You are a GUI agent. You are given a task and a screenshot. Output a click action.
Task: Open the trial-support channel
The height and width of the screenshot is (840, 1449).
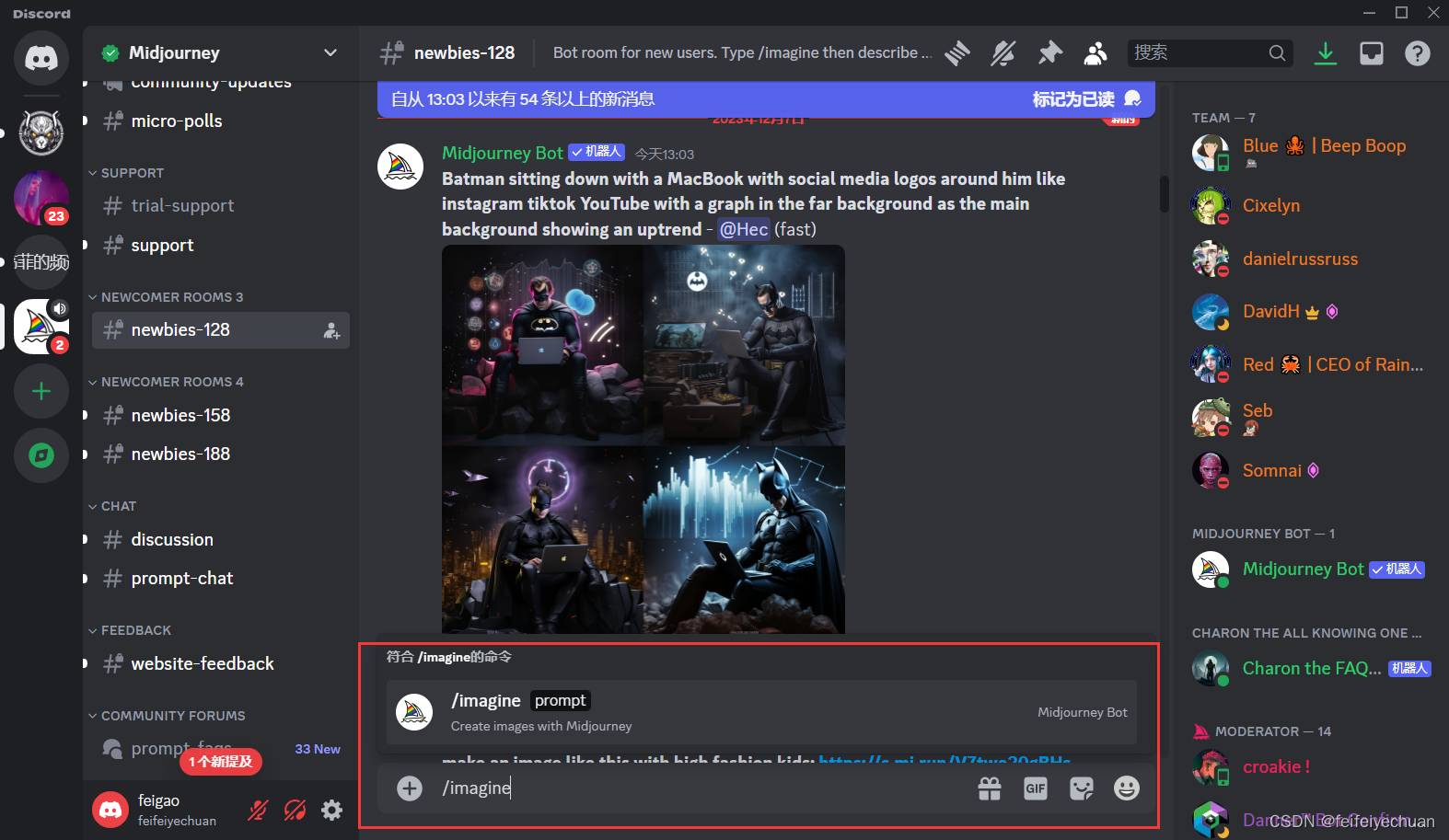point(221,205)
